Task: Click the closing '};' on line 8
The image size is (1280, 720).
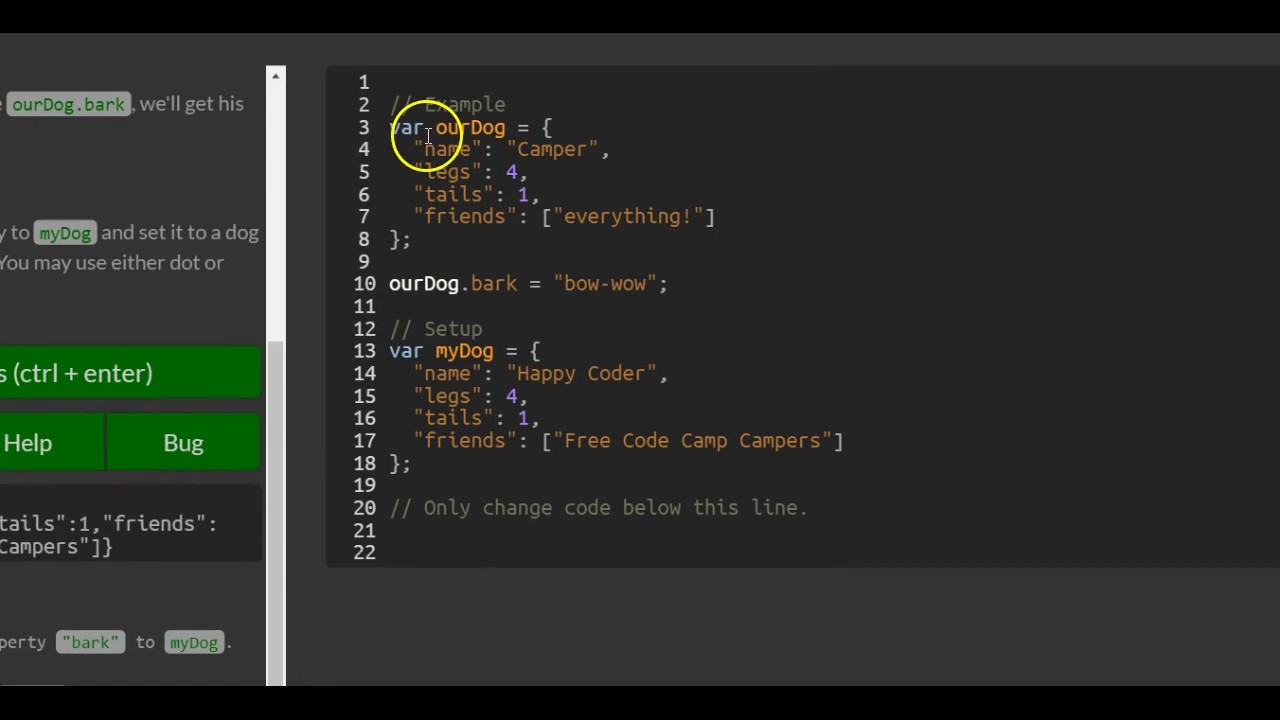Action: tap(399, 240)
